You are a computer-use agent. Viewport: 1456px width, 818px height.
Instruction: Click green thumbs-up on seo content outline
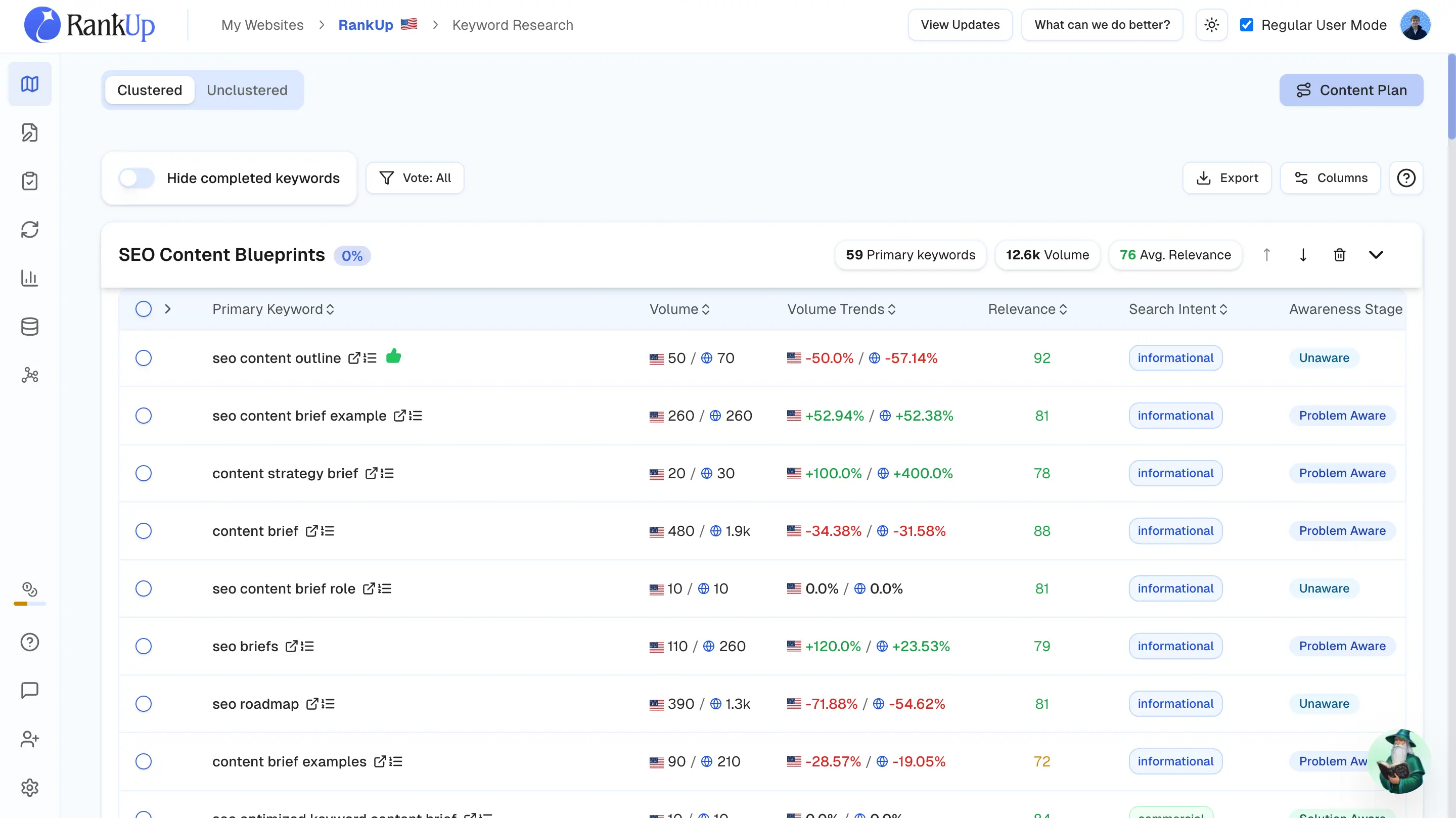point(393,357)
